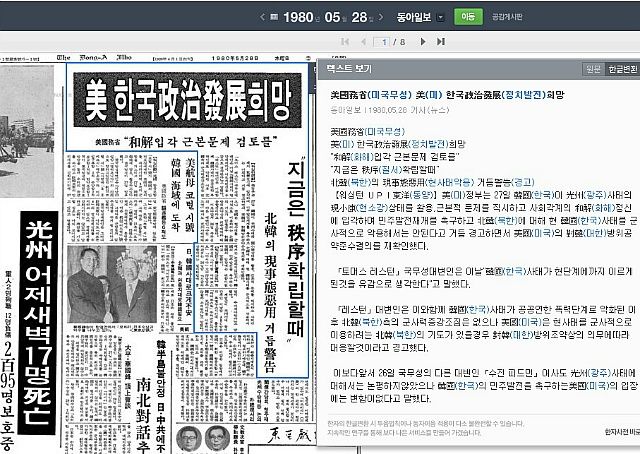Go to the next newspaper page
The width and height of the screenshot is (640, 454).
click(x=423, y=42)
